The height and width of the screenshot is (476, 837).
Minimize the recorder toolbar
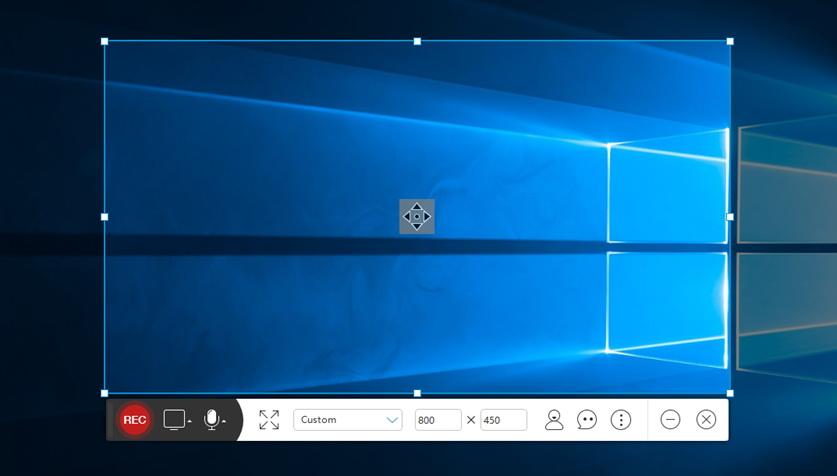670,420
